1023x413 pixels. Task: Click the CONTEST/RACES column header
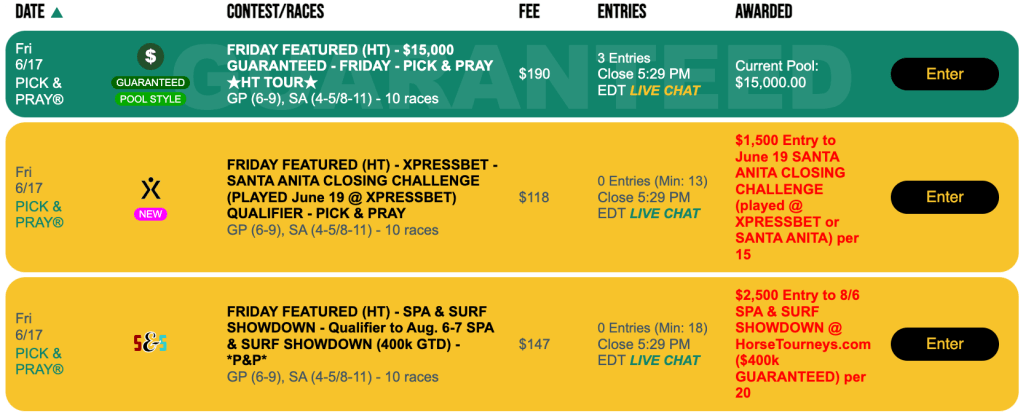pos(275,12)
